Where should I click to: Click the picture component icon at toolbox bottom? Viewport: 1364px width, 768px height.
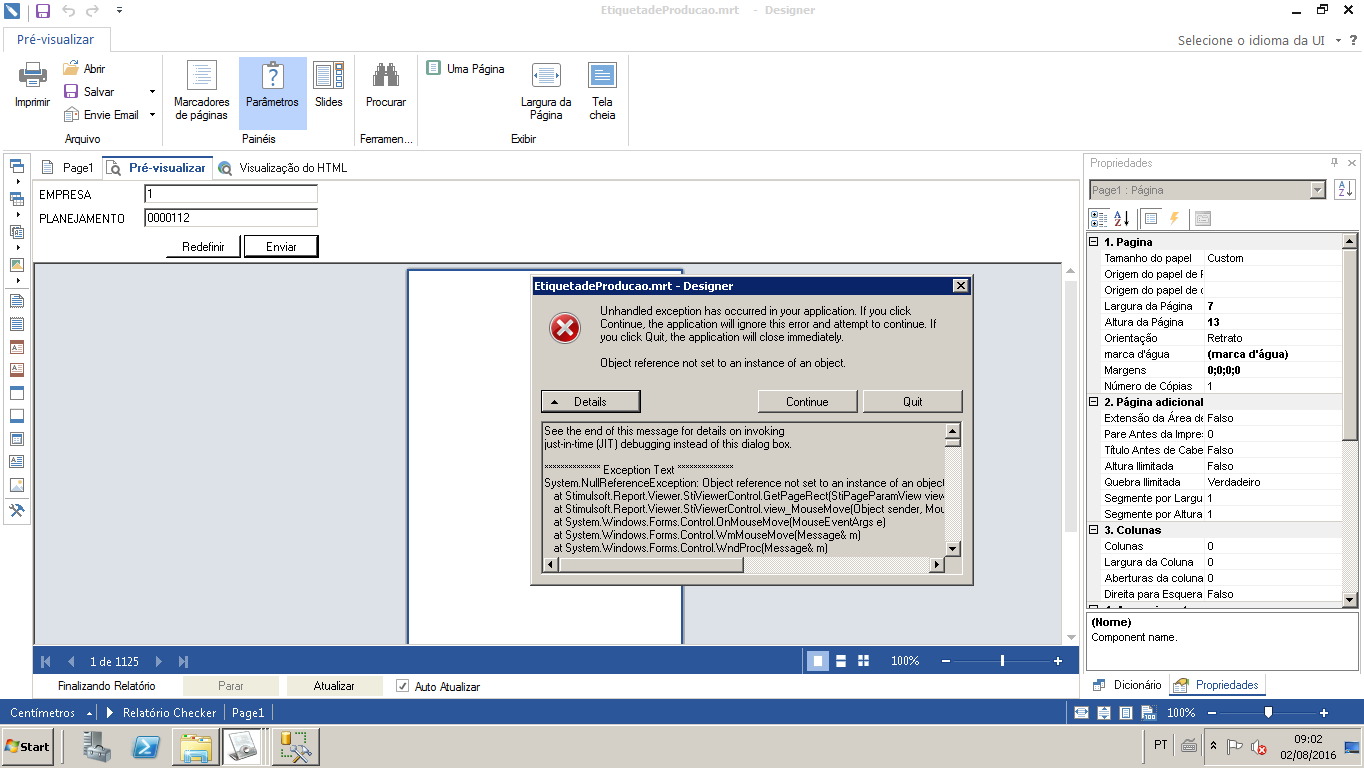pos(17,485)
